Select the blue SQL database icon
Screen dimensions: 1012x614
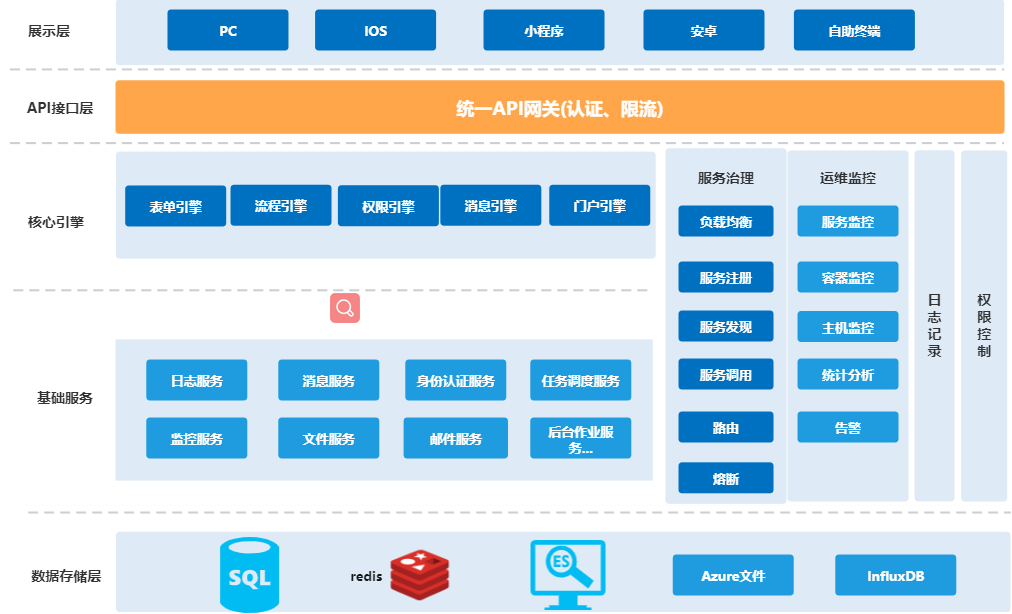[x=249, y=575]
